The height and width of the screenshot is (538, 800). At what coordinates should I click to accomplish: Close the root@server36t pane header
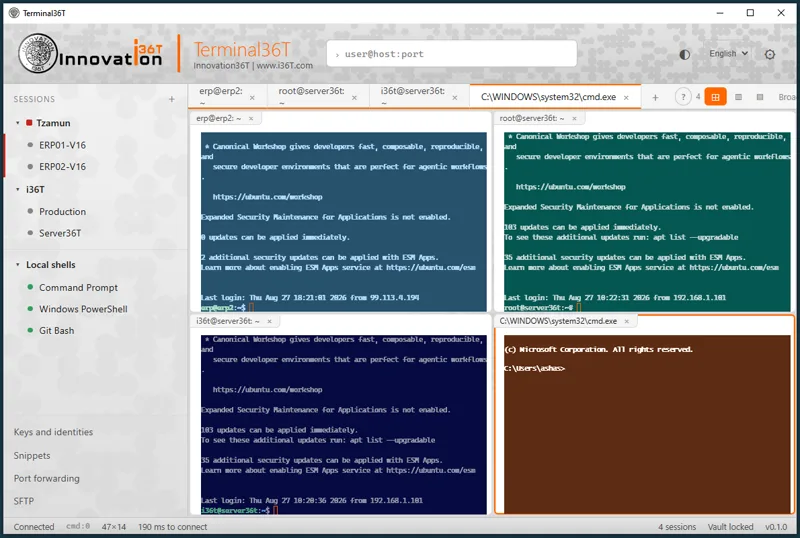pyautogui.click(x=574, y=118)
